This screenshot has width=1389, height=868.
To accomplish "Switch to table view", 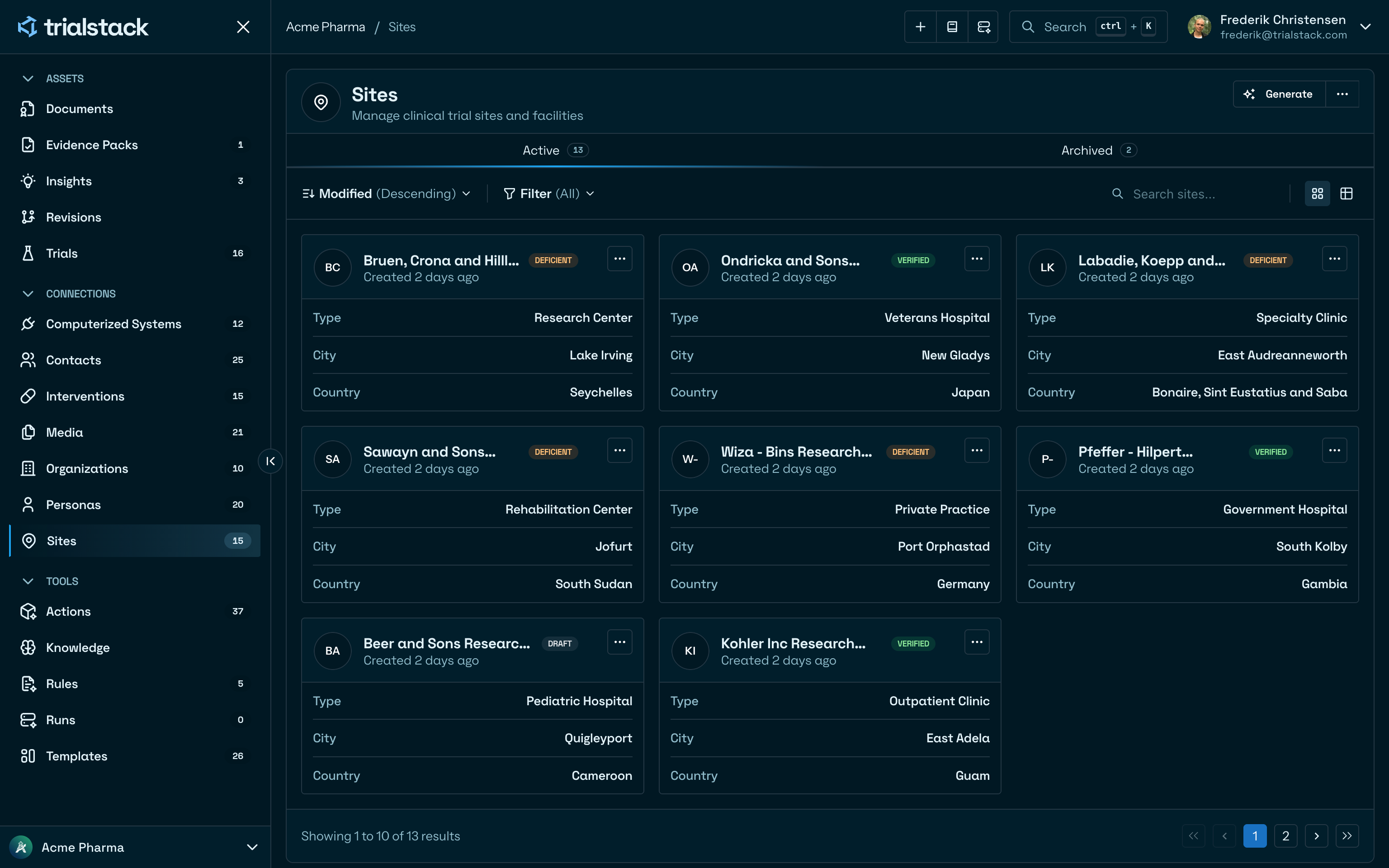I will click(x=1346, y=194).
